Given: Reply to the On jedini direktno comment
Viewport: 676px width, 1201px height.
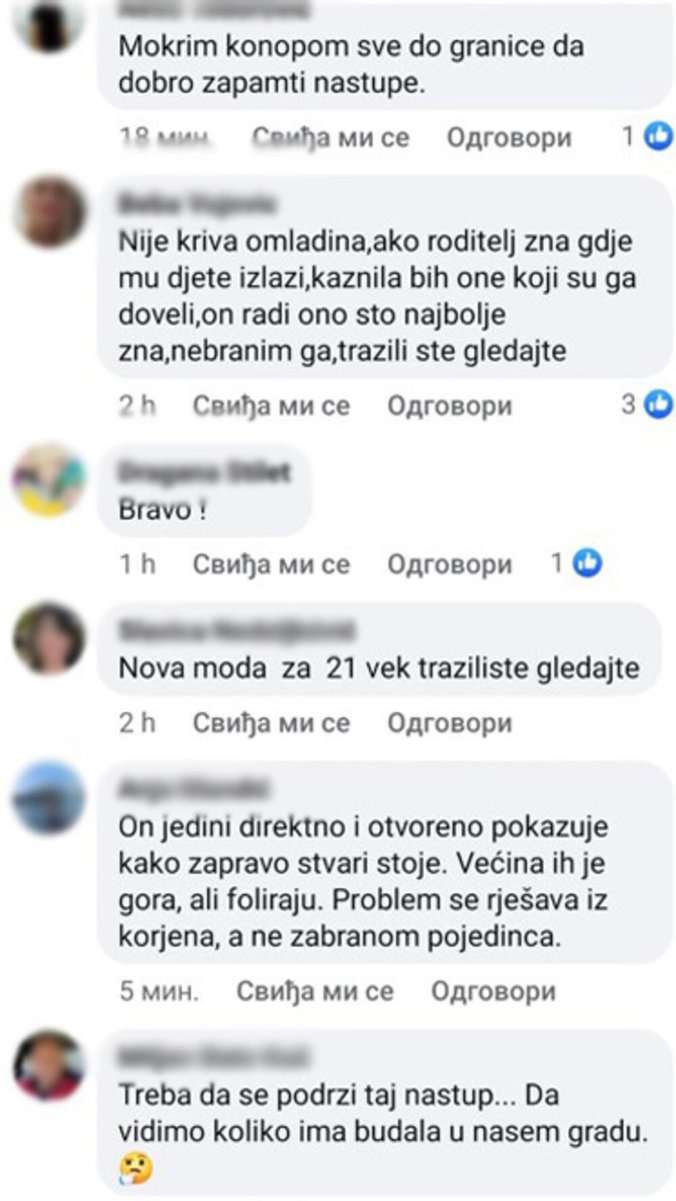Looking at the screenshot, I should tap(493, 991).
